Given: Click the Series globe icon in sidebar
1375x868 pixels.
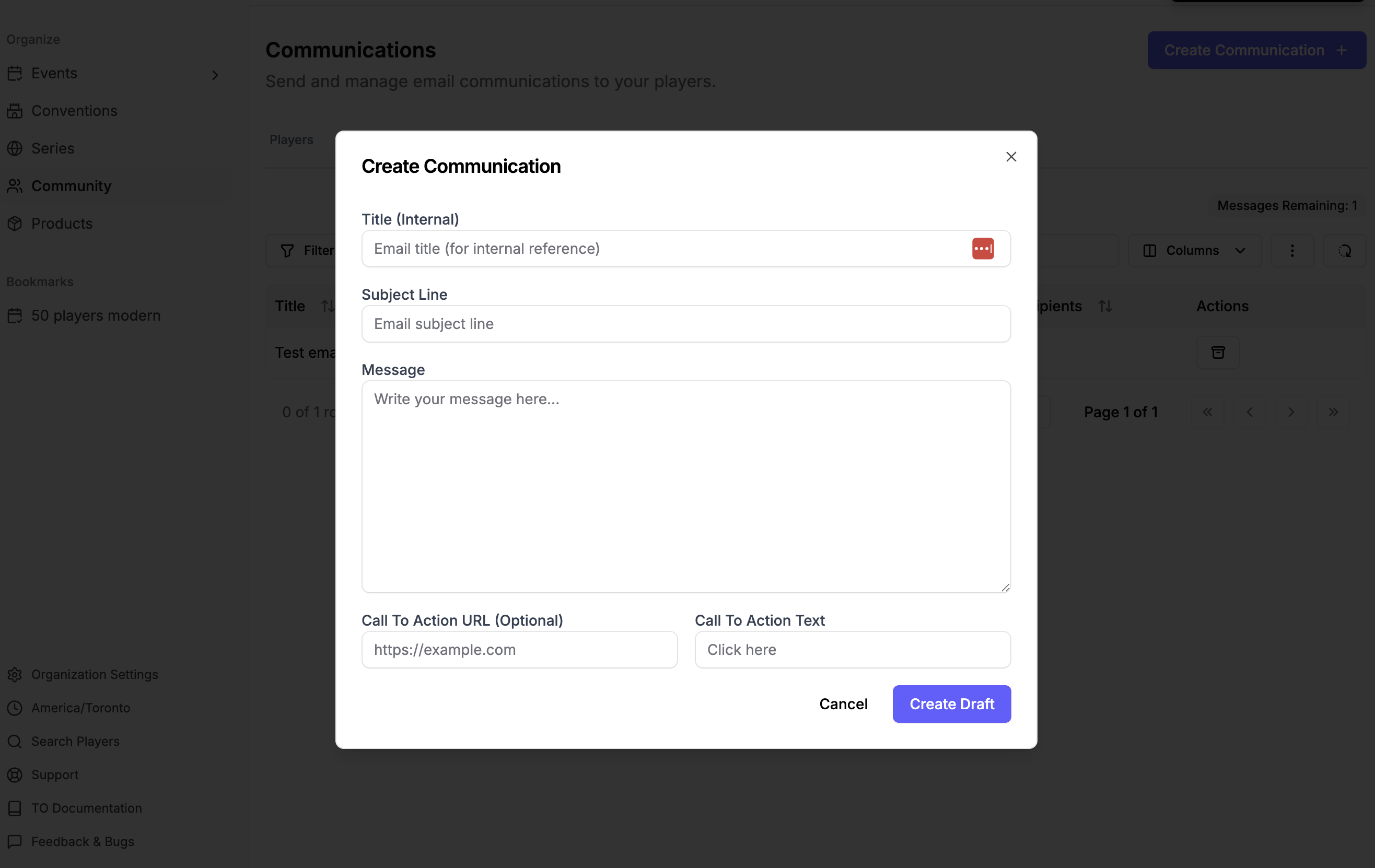Looking at the screenshot, I should 15,148.
